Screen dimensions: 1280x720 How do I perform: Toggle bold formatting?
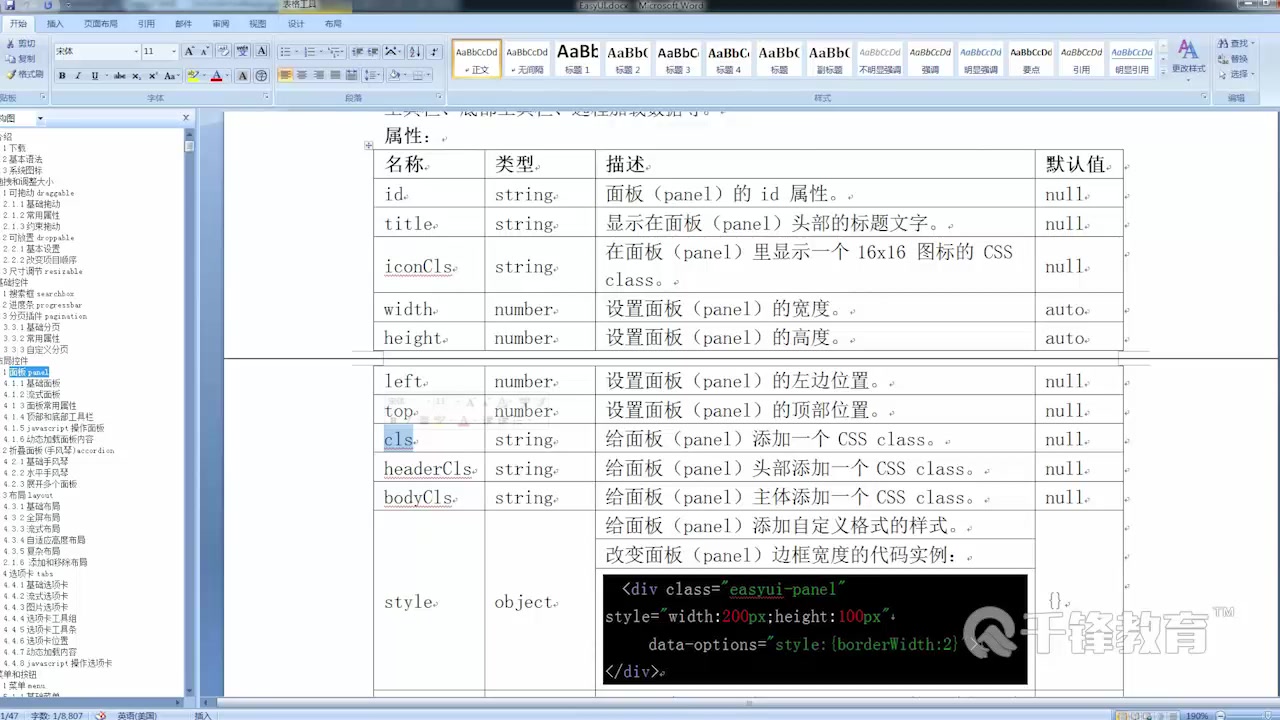62,76
